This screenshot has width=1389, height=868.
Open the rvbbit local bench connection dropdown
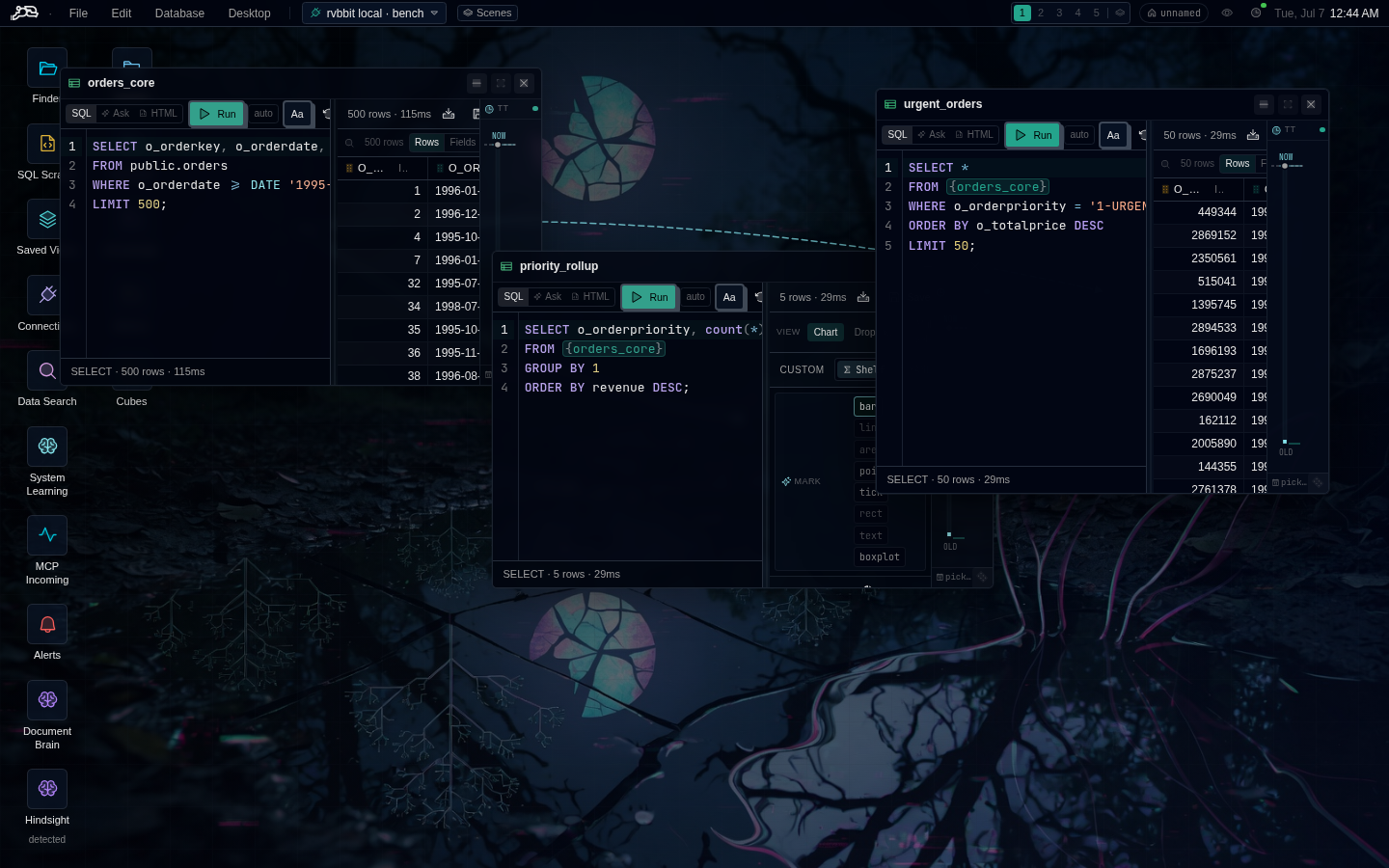pos(374,13)
